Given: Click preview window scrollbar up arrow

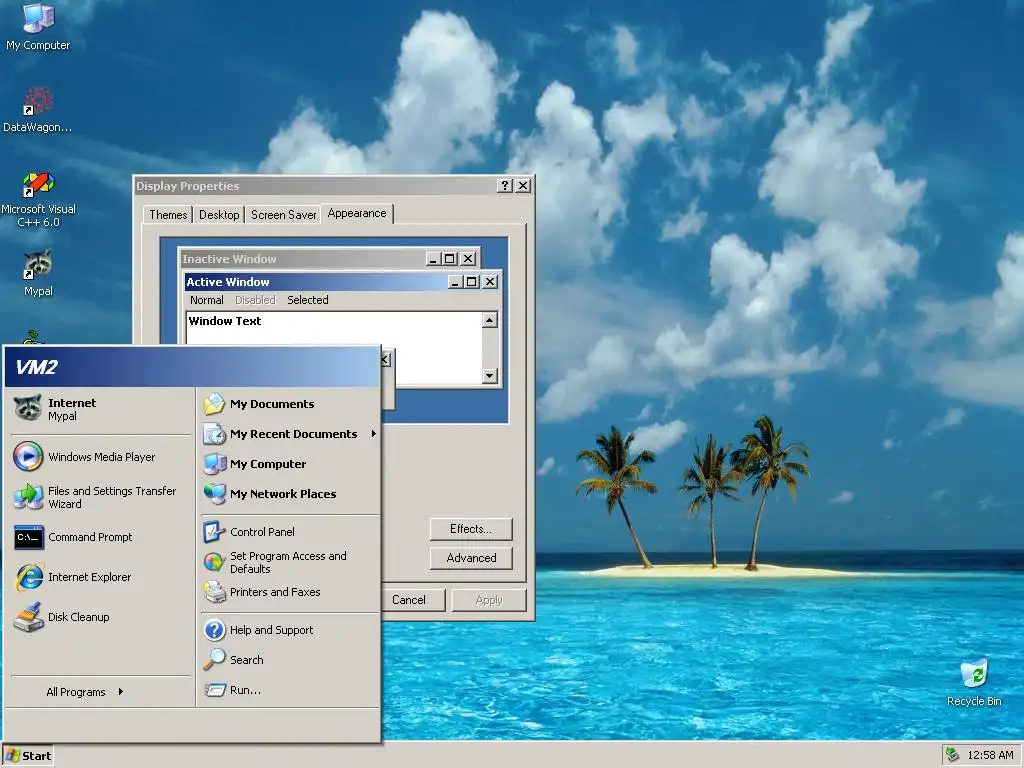Looking at the screenshot, I should 490,320.
